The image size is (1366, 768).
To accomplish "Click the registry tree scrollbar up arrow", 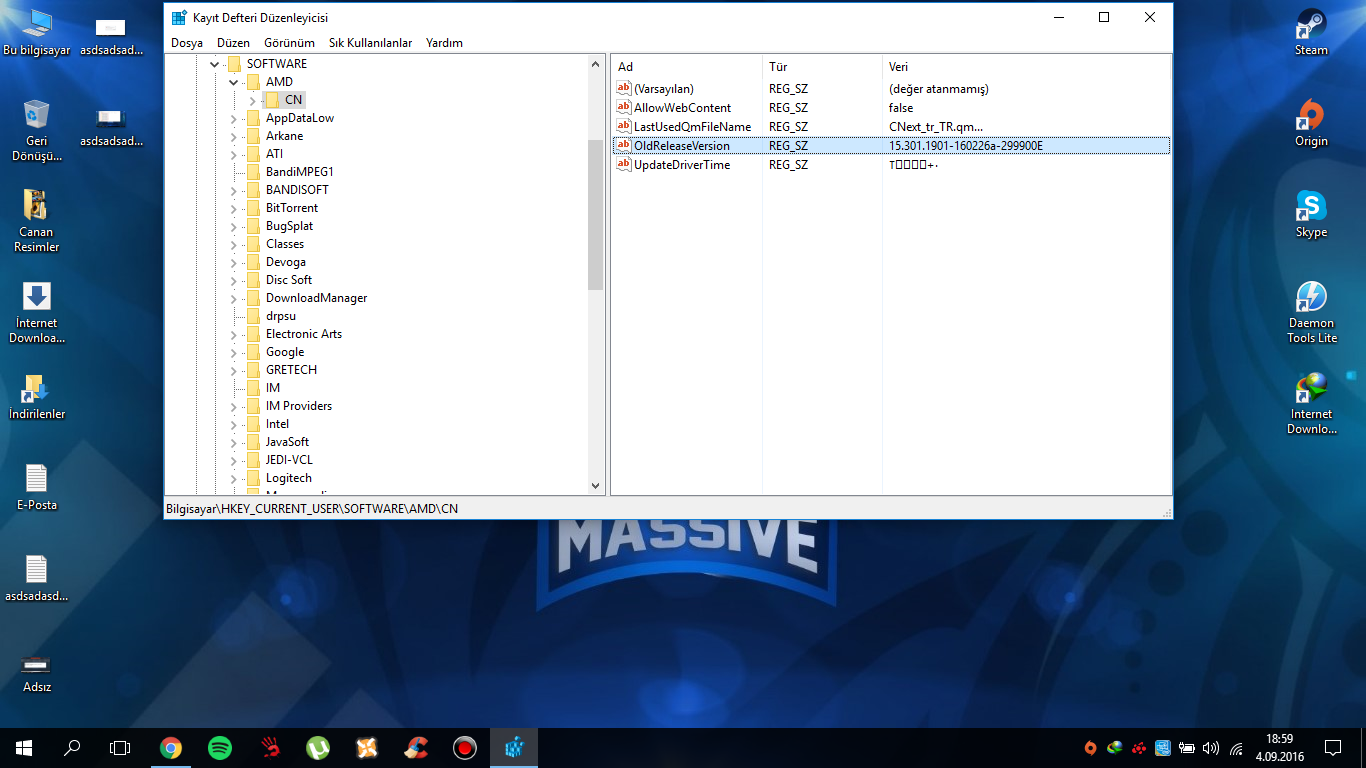I will coord(596,64).
